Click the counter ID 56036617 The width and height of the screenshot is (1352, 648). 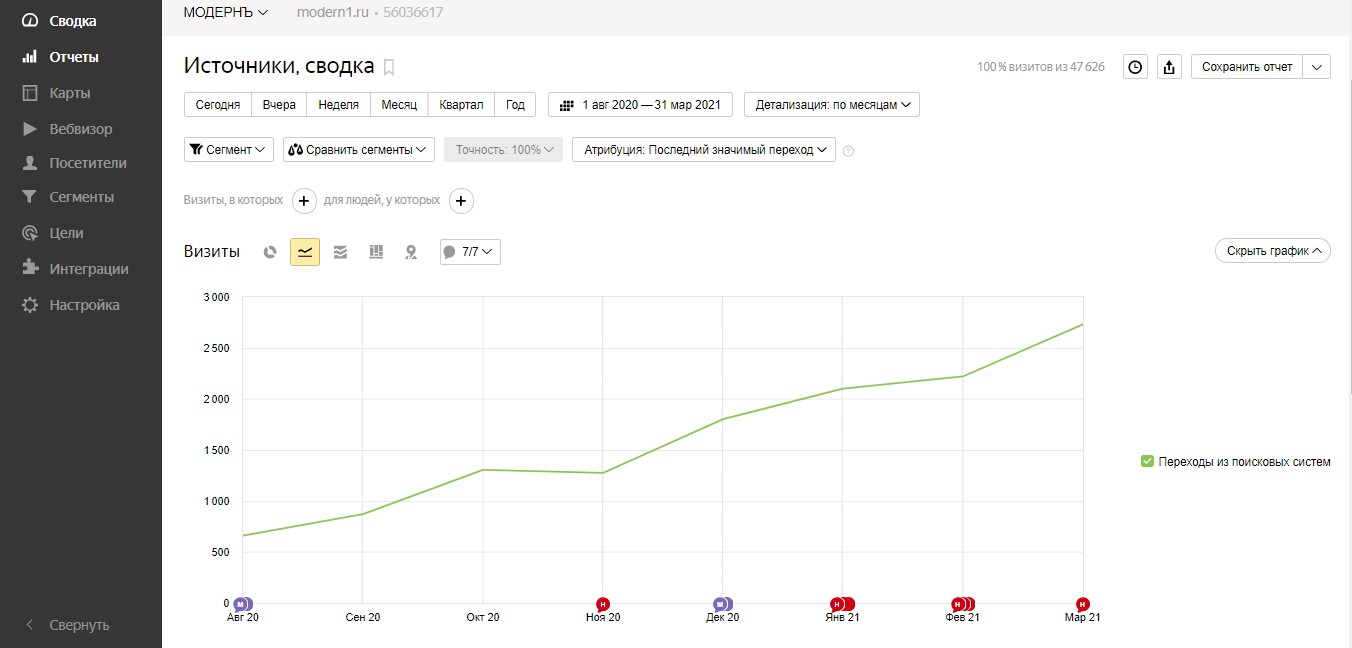[x=414, y=12]
